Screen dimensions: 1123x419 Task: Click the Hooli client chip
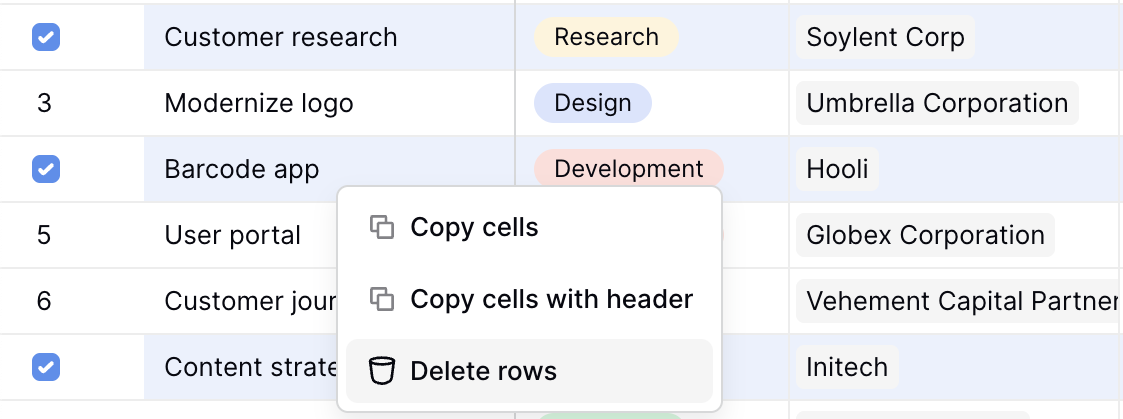point(837,169)
